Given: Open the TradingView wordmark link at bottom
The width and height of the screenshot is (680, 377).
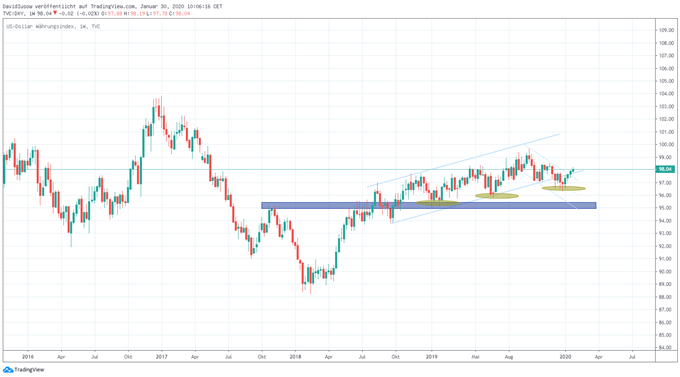Looking at the screenshot, I should tap(29, 370).
